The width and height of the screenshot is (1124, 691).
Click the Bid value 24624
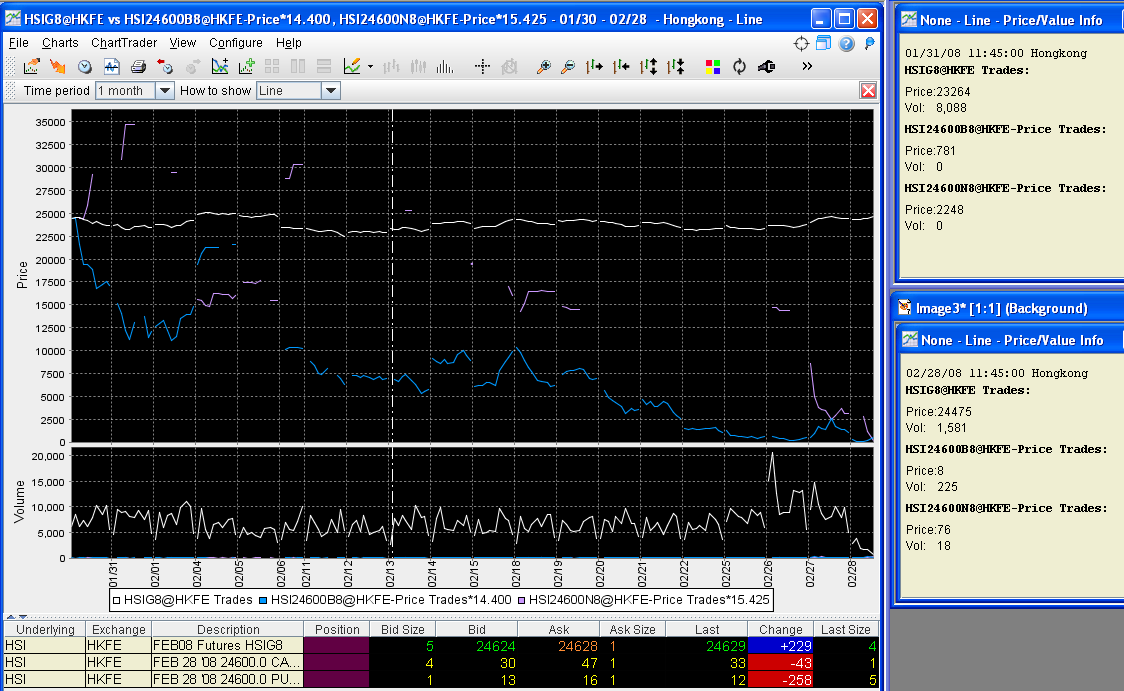click(495, 646)
